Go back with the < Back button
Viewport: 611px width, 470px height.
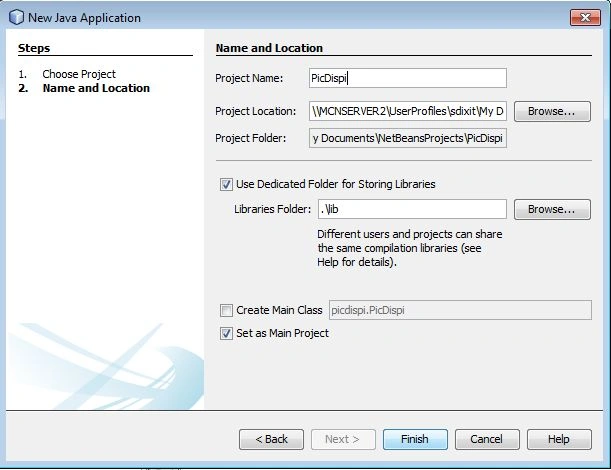(271, 439)
